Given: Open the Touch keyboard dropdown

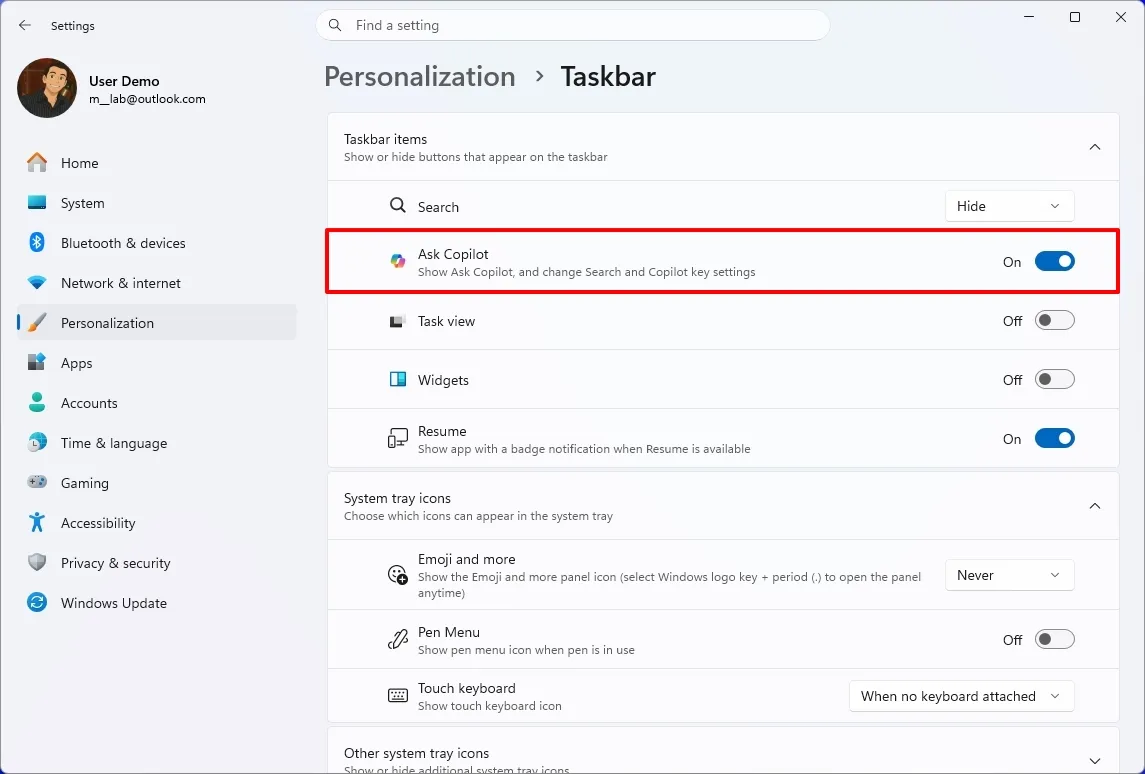Looking at the screenshot, I should pos(961,696).
